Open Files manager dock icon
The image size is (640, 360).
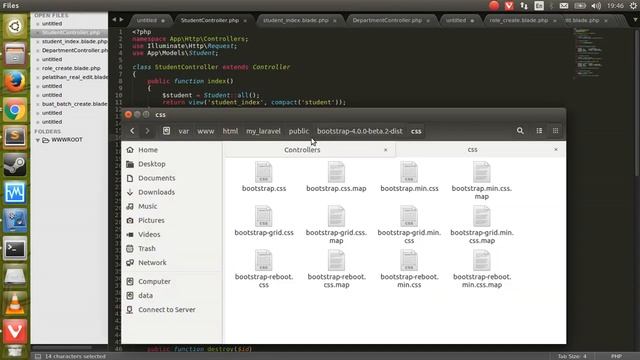click(15, 54)
